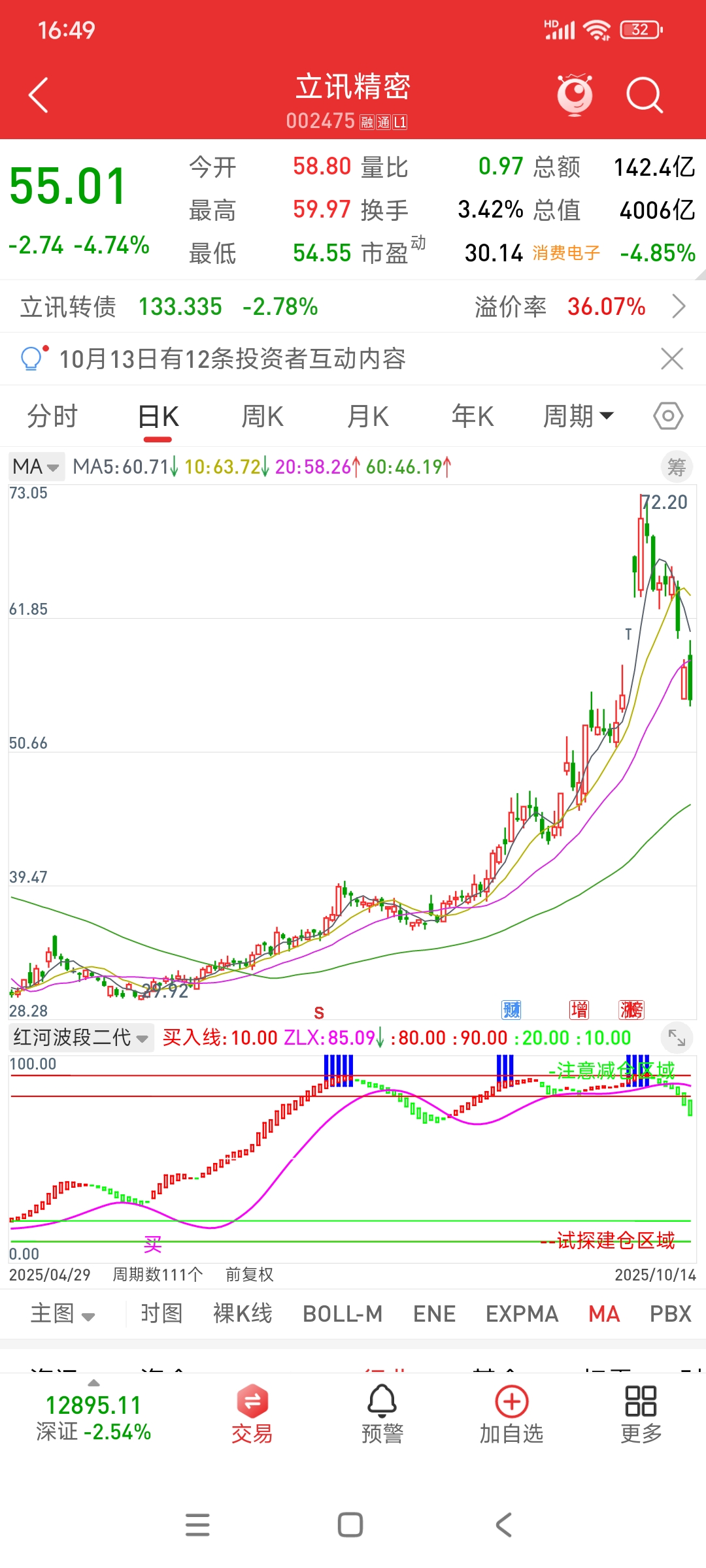
Task: Select the 日K daily chart tab
Action: pos(158,416)
